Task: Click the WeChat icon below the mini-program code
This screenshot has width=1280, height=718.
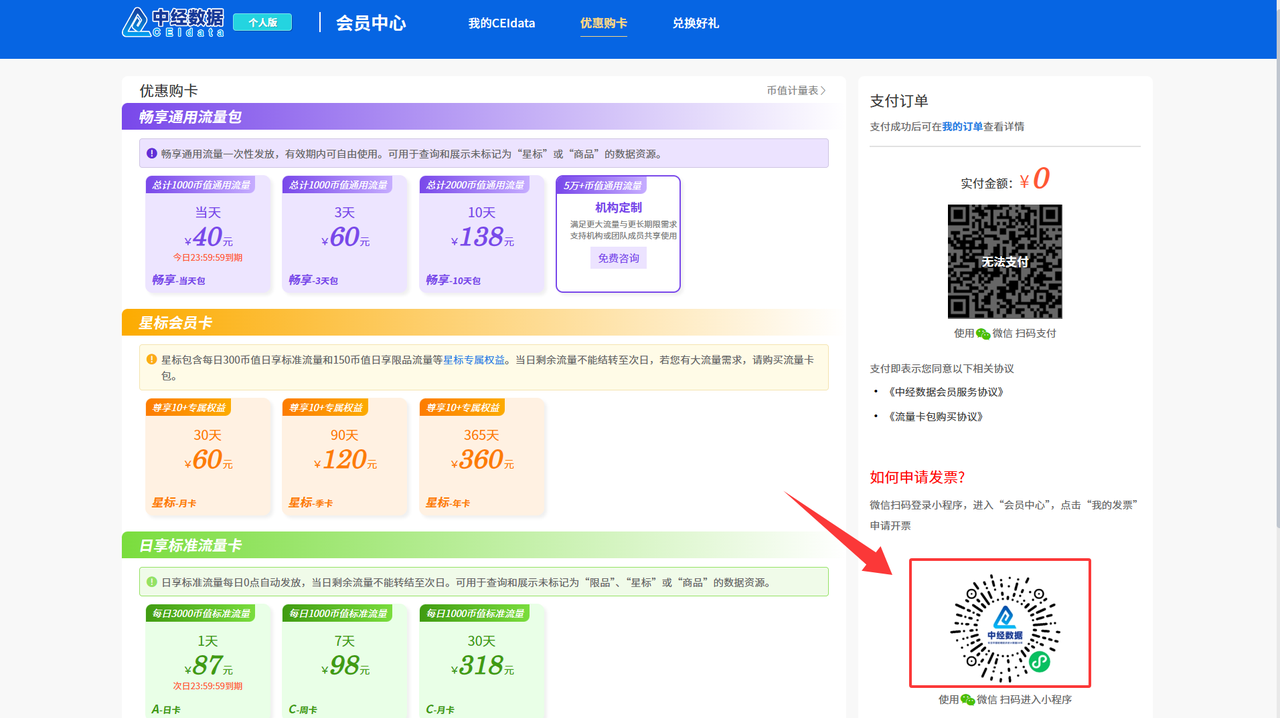Action: (967, 700)
